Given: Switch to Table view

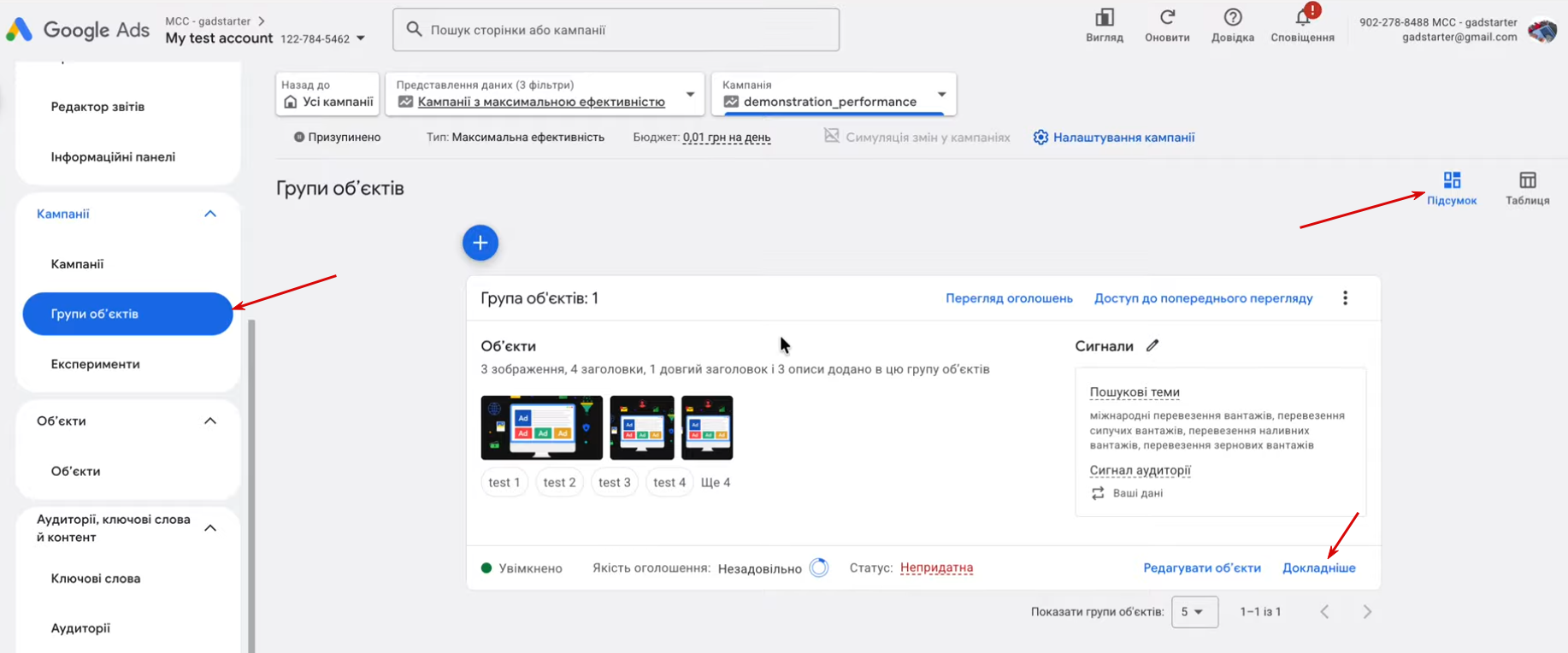Looking at the screenshot, I should coord(1527,188).
